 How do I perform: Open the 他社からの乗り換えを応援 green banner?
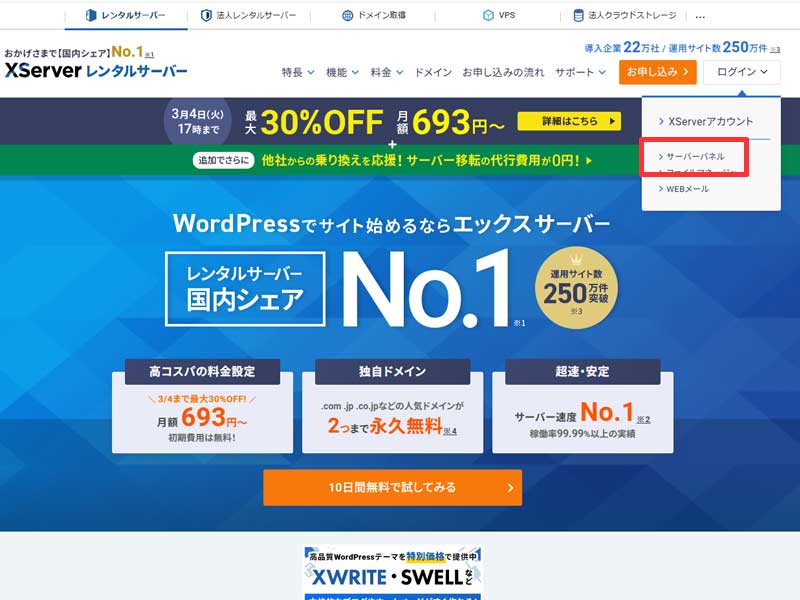[392, 160]
